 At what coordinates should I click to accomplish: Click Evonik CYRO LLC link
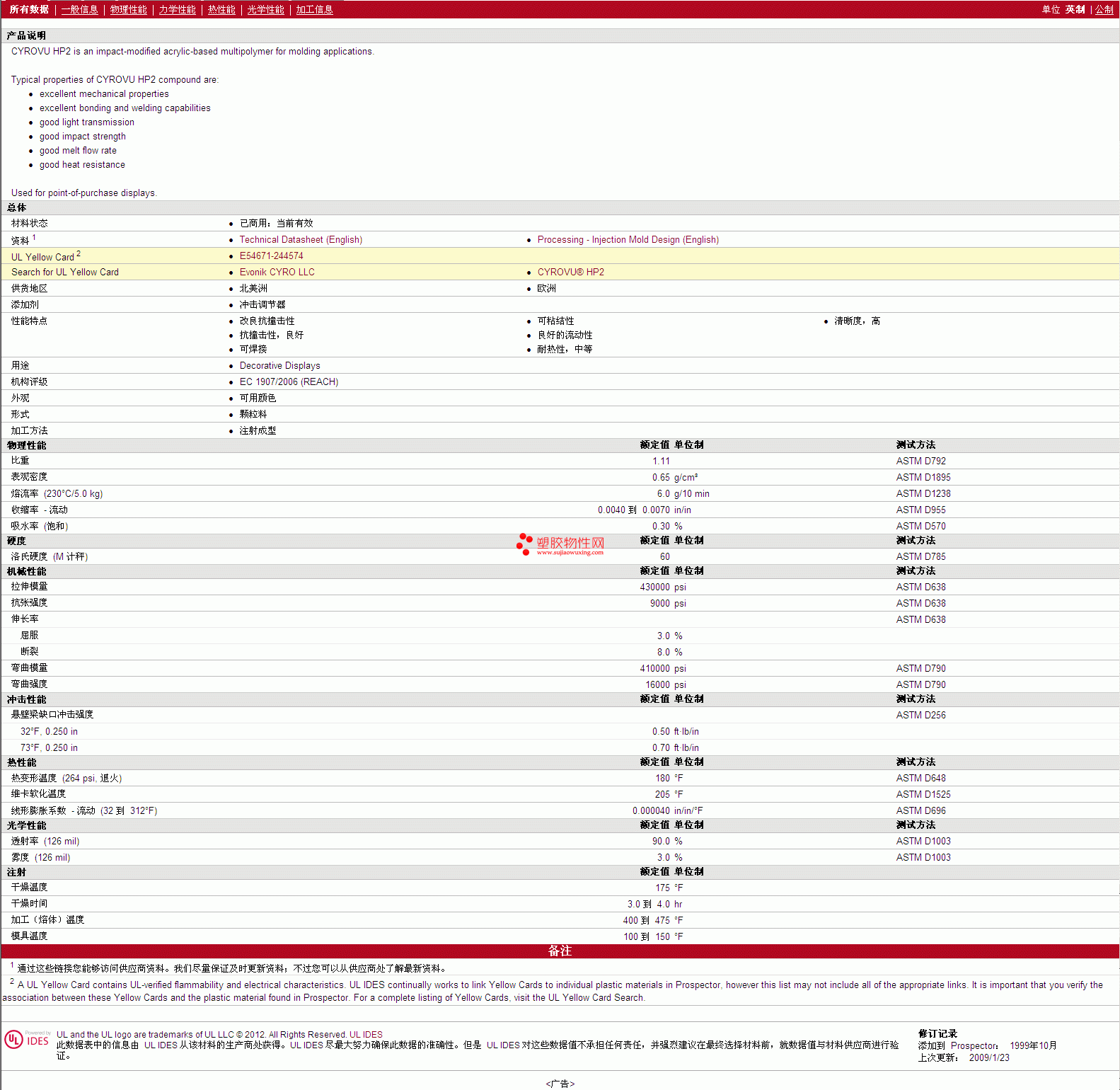coord(277,272)
